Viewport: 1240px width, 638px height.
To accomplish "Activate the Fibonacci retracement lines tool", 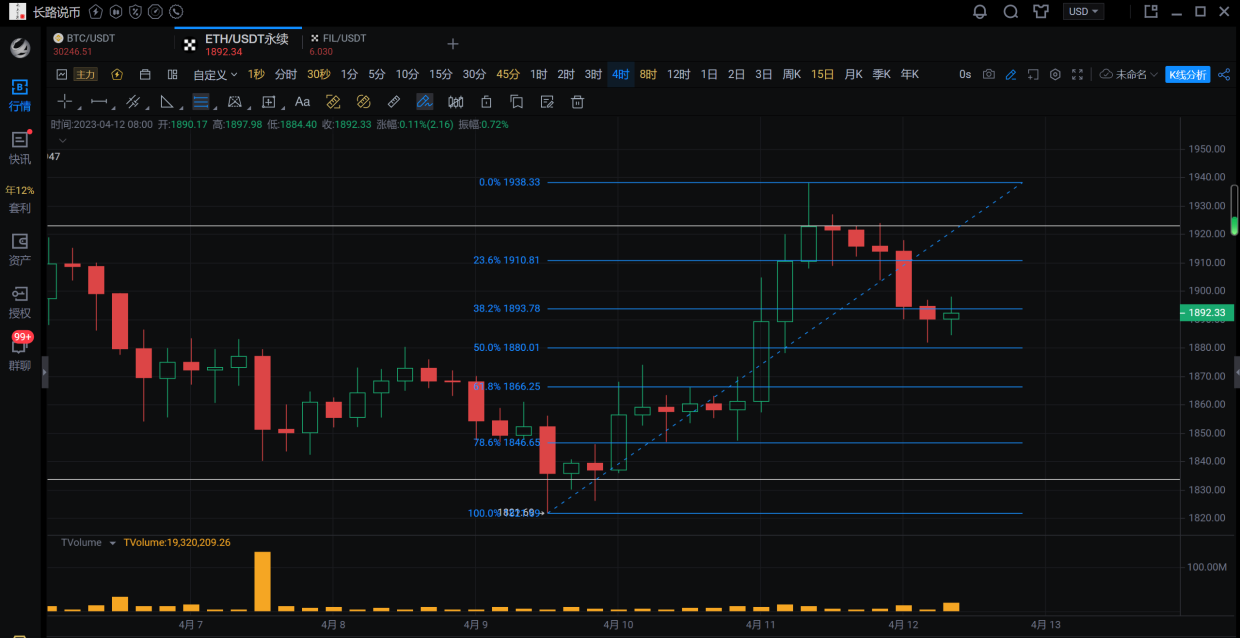I will 201,102.
